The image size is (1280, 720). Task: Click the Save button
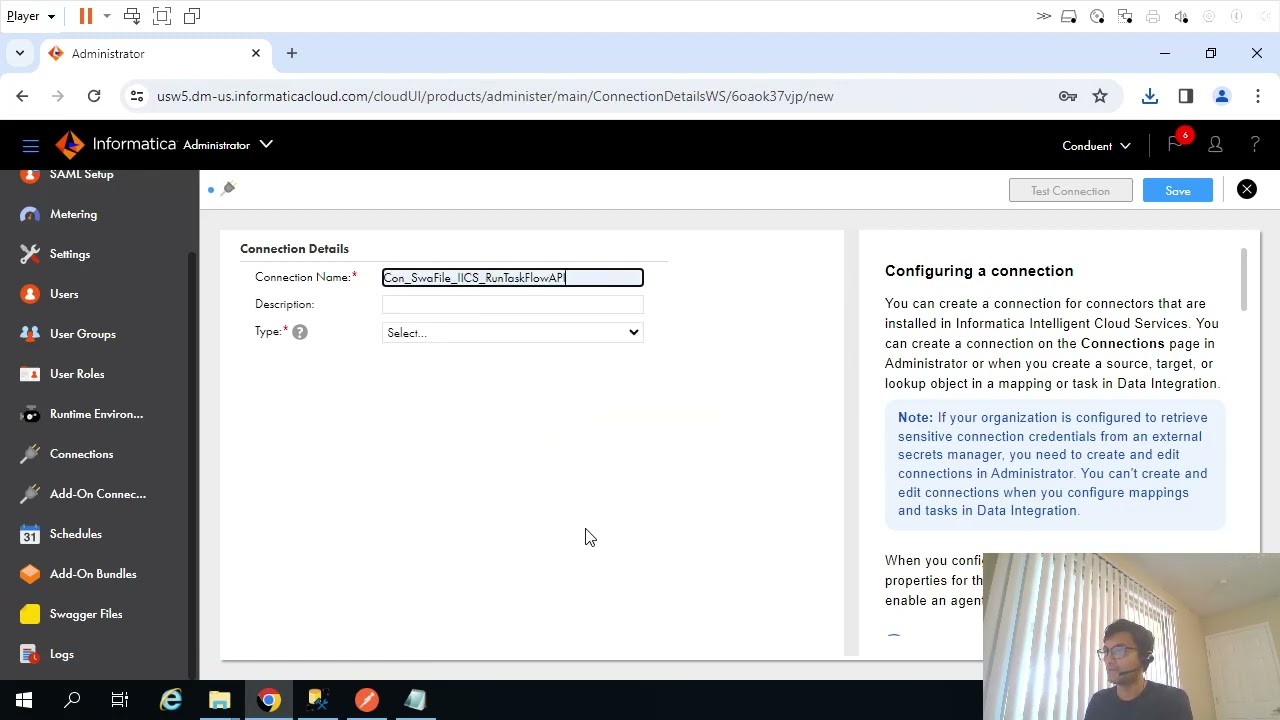click(1178, 191)
